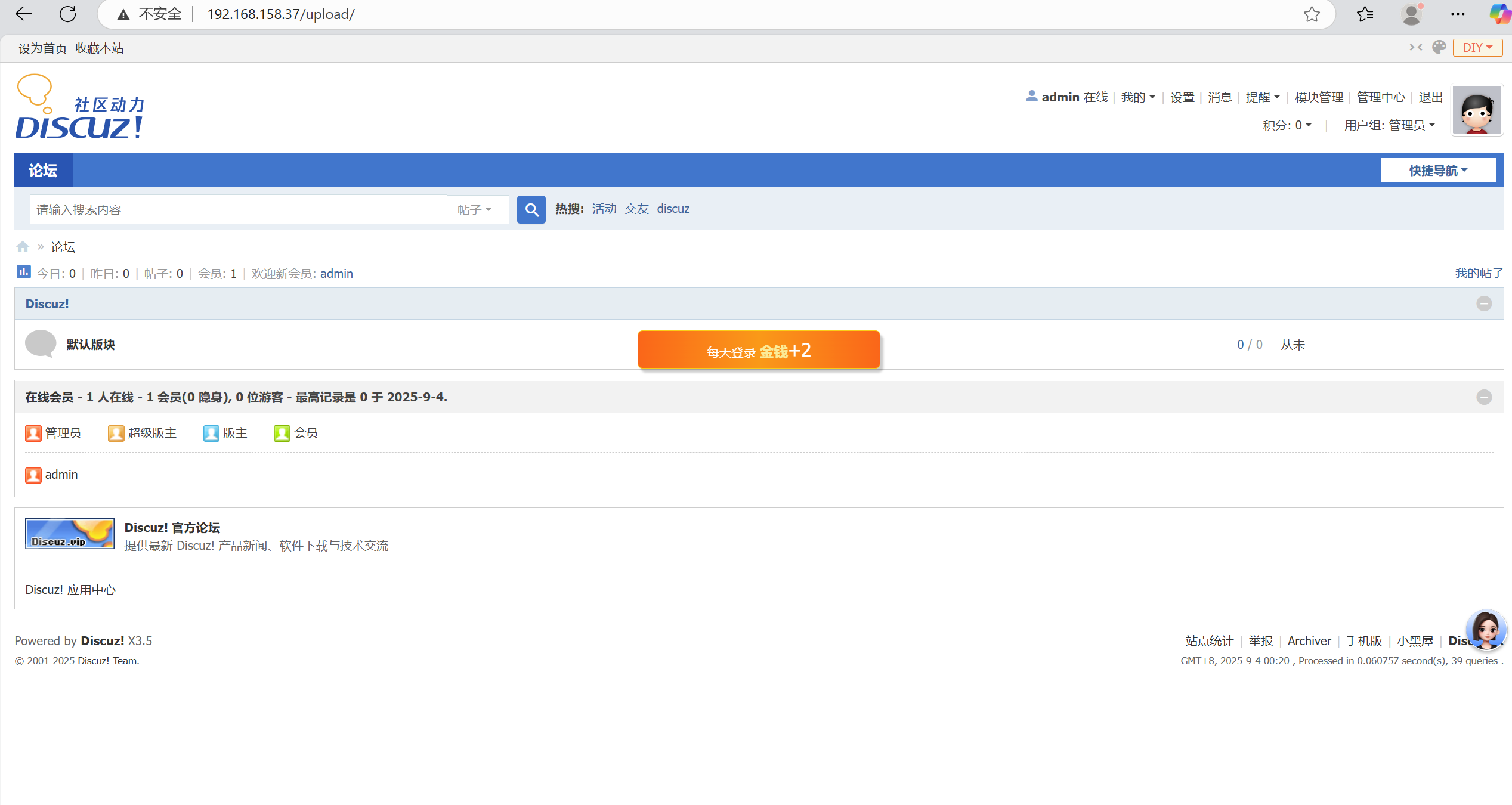Select the 论坛 navigation tab
This screenshot has width=1512, height=805.
[44, 171]
